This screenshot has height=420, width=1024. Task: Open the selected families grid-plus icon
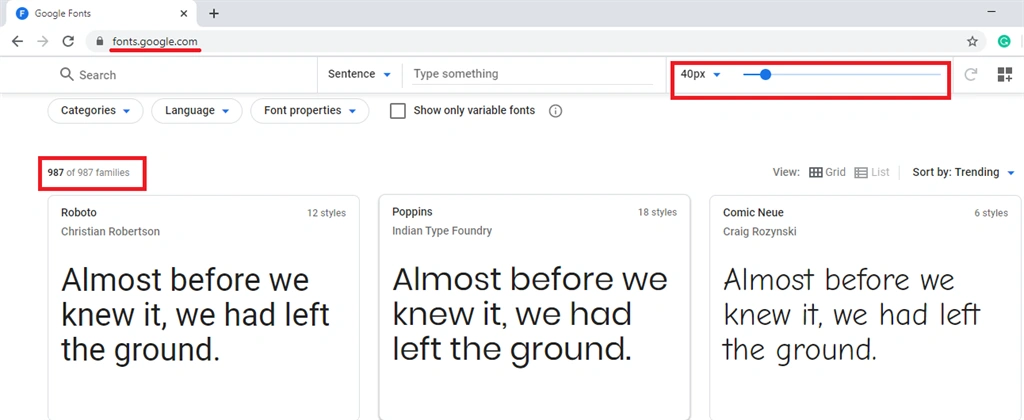point(1004,74)
